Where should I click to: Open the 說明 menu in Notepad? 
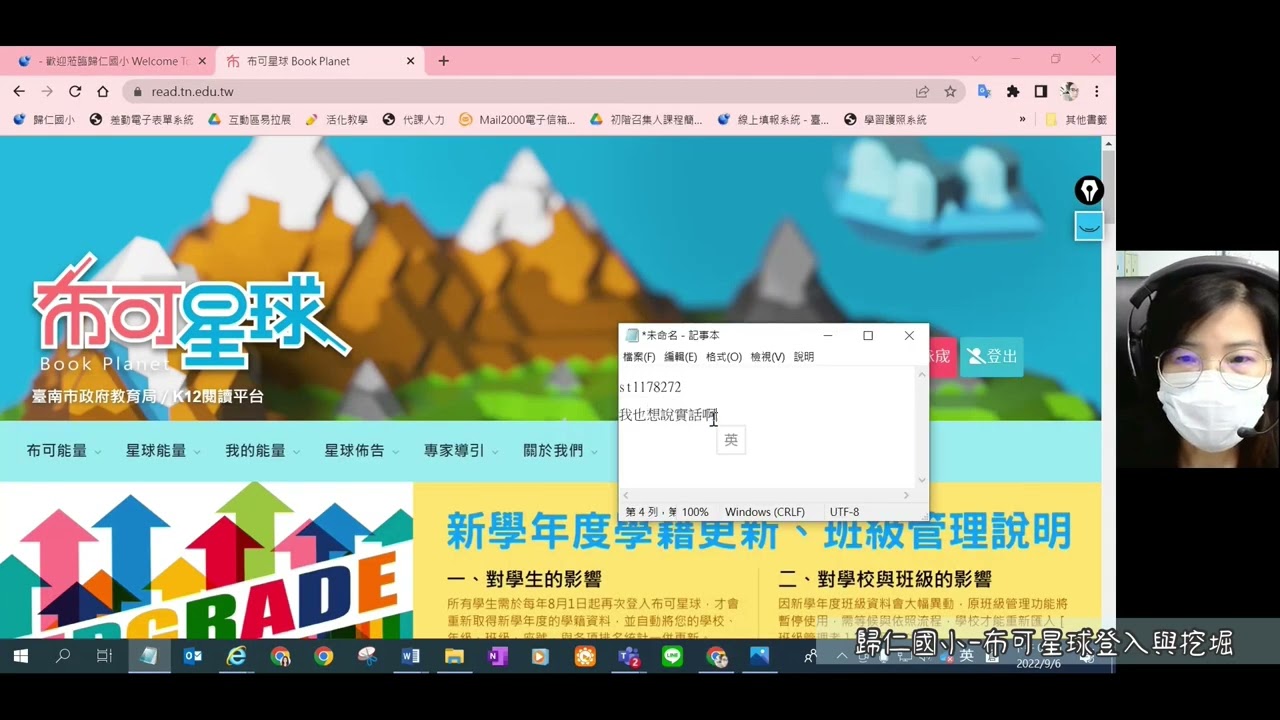[x=804, y=357]
